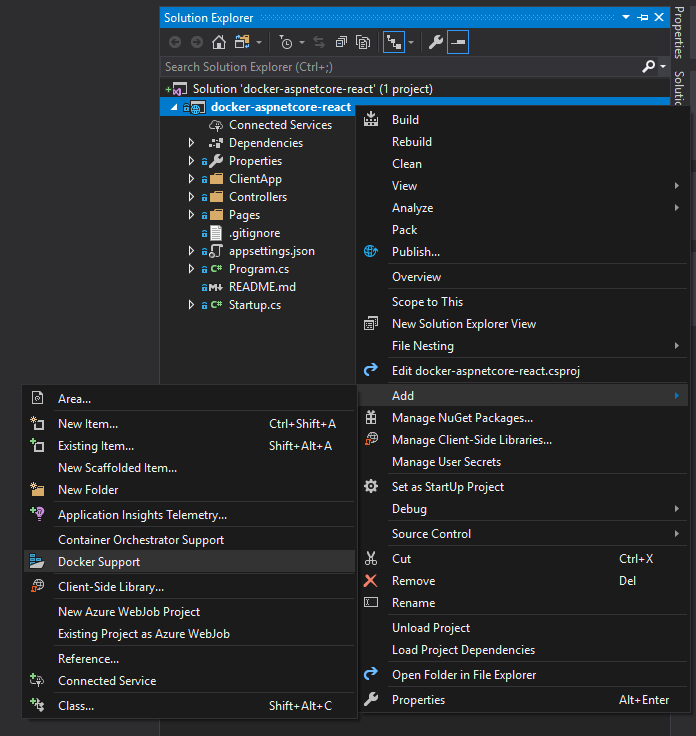
Task: Select the README.md file
Action: [x=262, y=287]
